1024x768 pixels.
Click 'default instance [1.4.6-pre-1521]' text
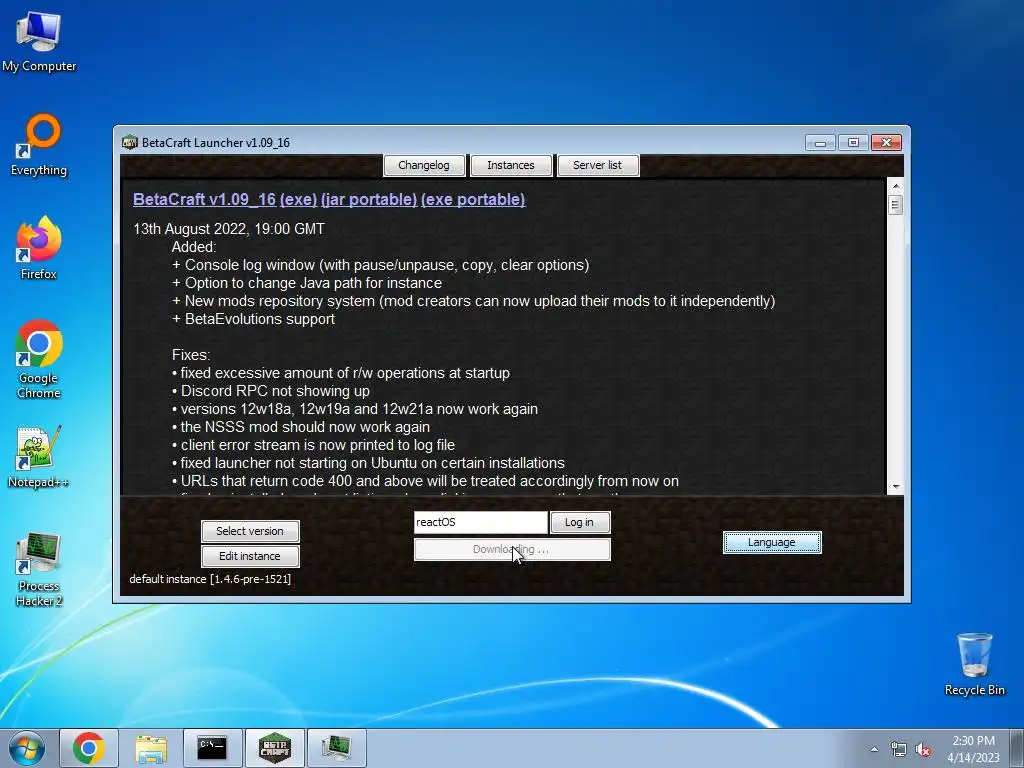pos(210,579)
